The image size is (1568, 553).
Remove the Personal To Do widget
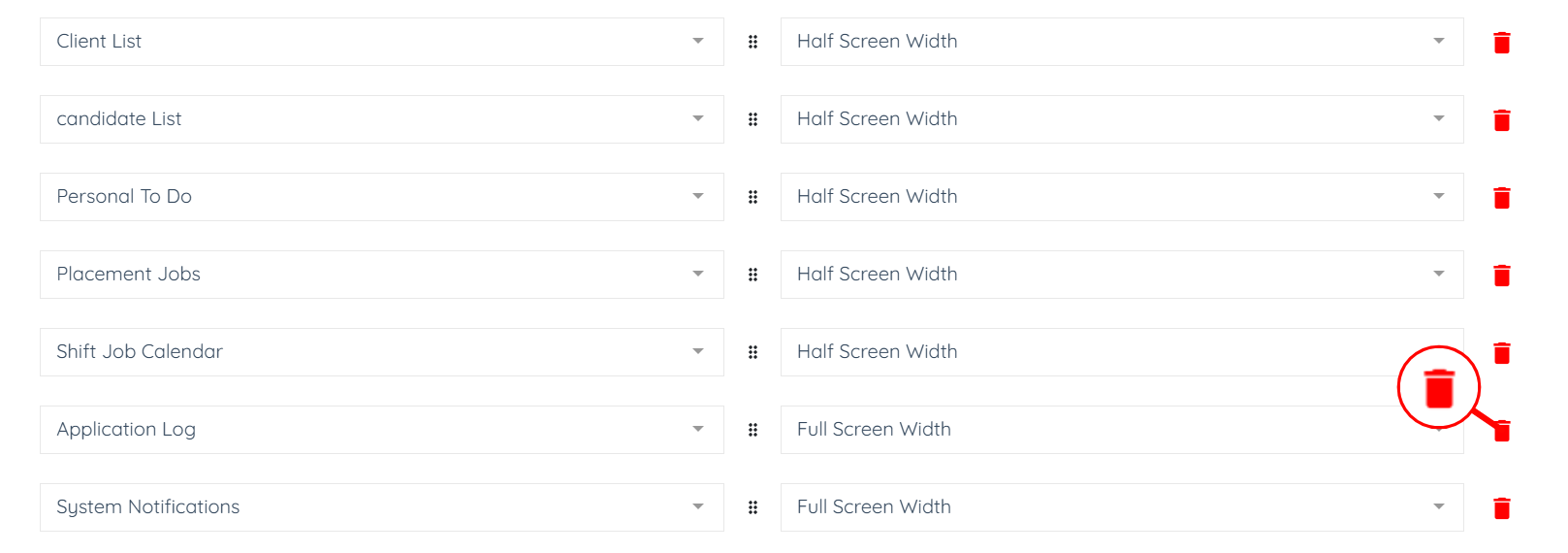pyautogui.click(x=1501, y=198)
